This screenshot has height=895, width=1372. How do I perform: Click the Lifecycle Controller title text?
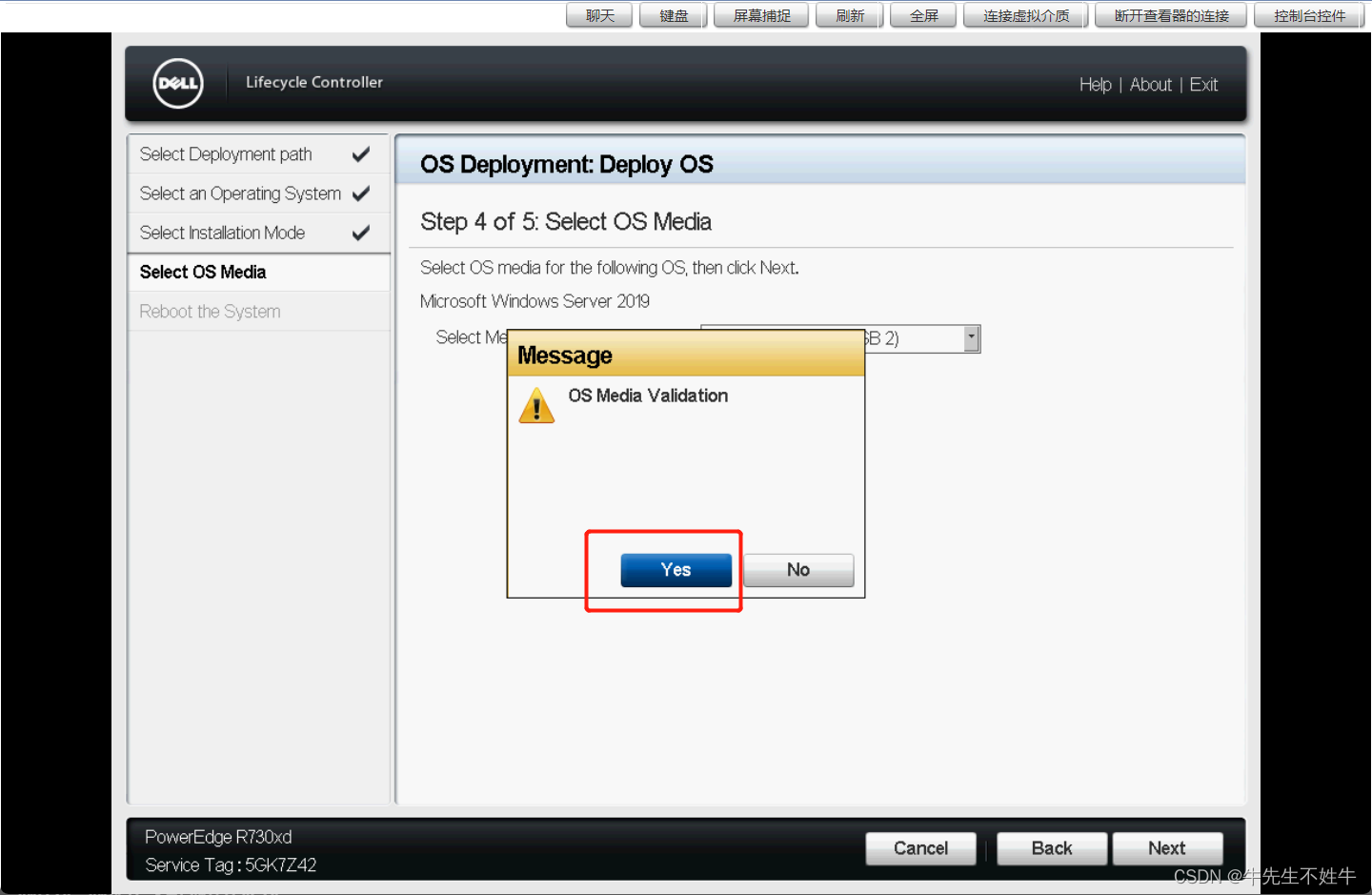click(314, 82)
